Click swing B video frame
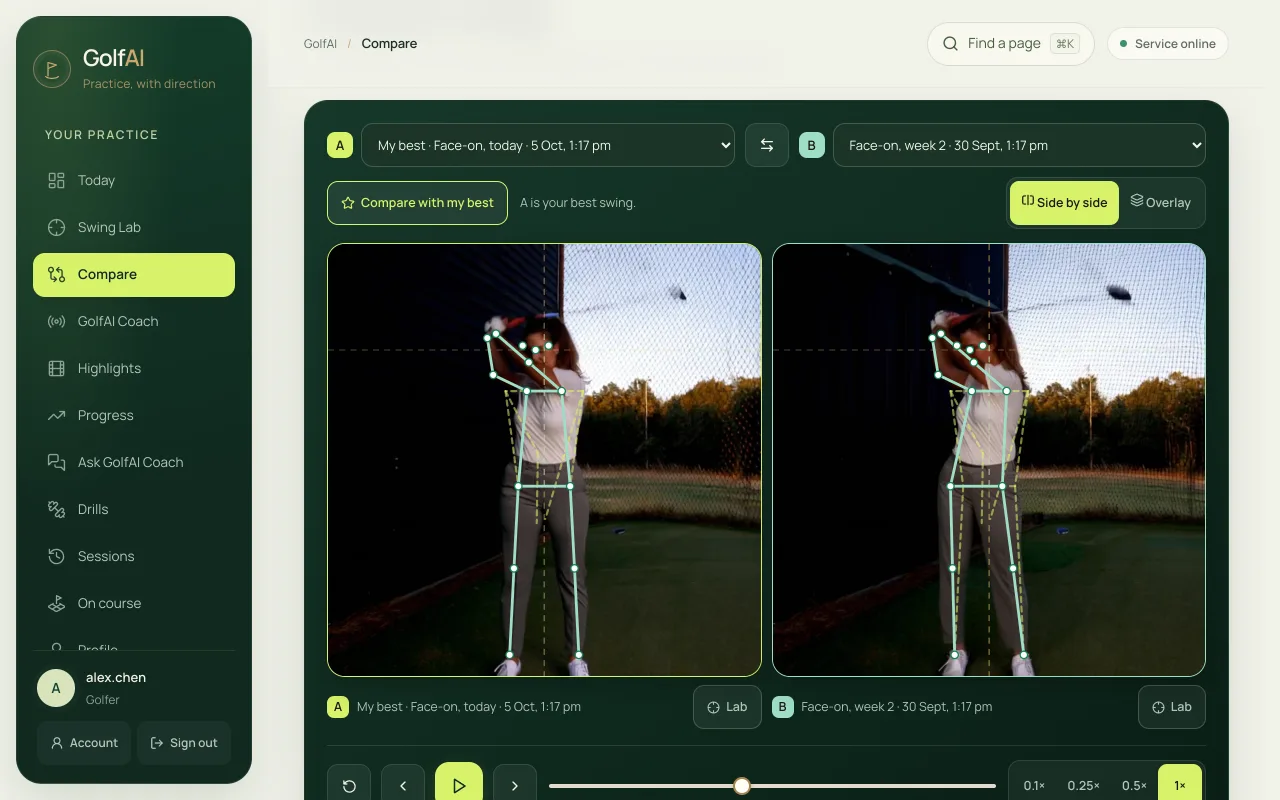This screenshot has height=800, width=1280. (989, 460)
